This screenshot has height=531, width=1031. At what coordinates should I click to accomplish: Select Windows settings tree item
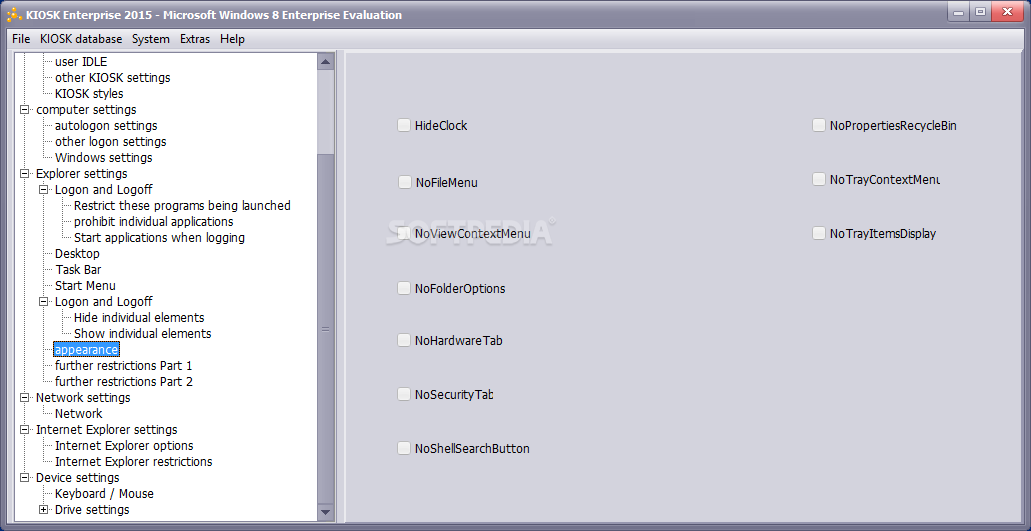point(103,158)
